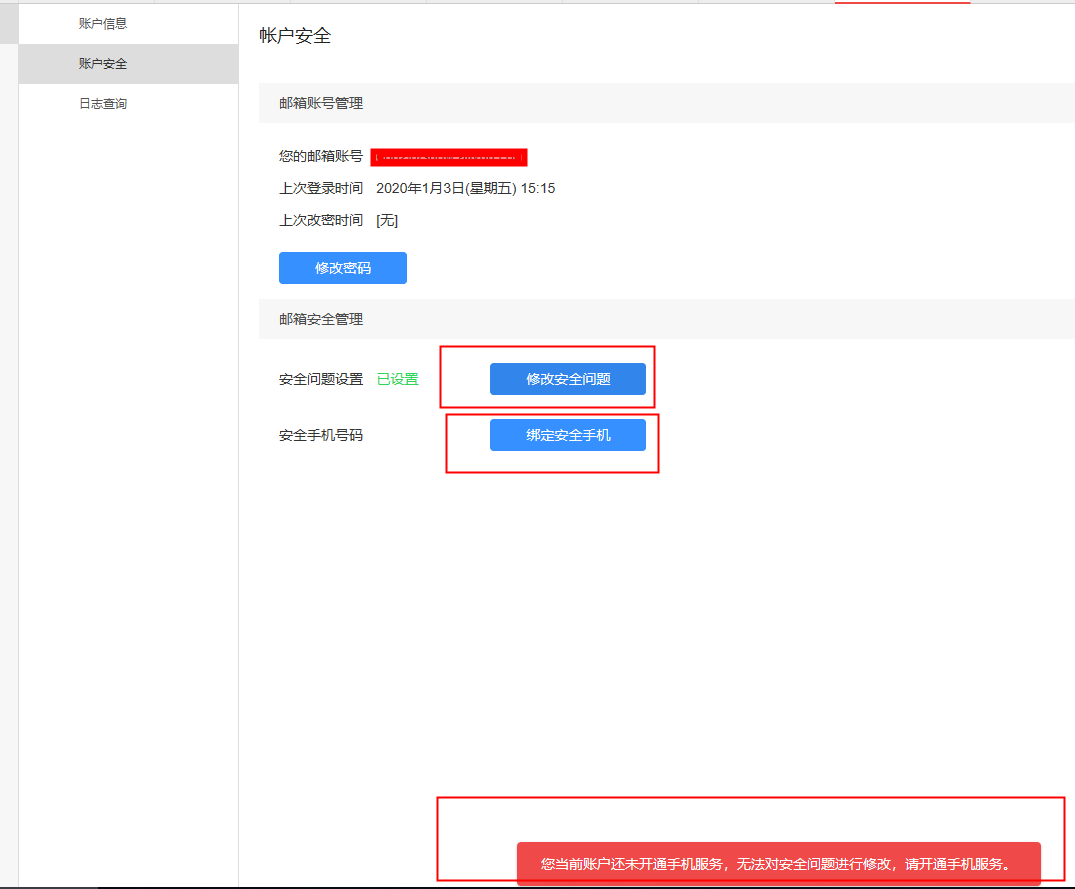Click the 绑定安全手机 button
The width and height of the screenshot is (1075, 889).
[567, 435]
